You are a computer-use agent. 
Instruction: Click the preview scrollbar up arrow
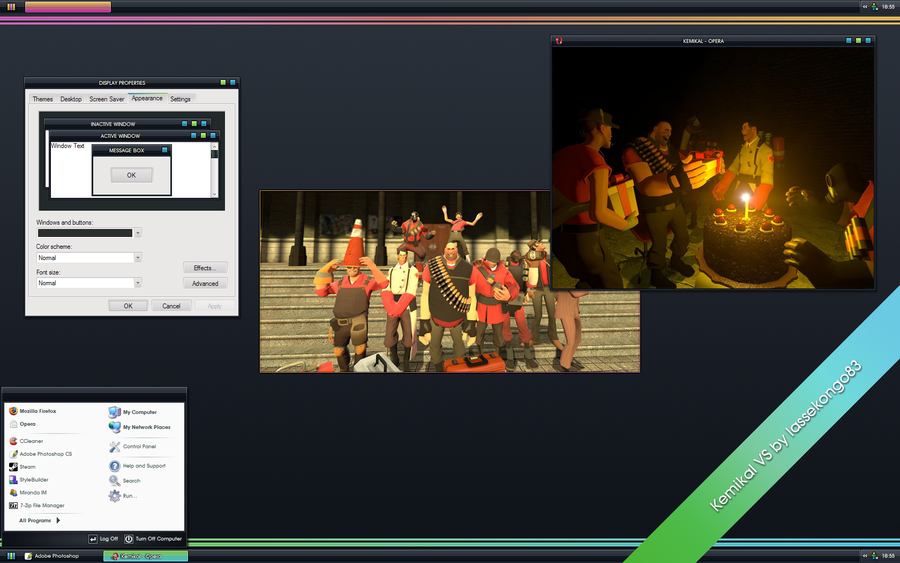coord(215,147)
